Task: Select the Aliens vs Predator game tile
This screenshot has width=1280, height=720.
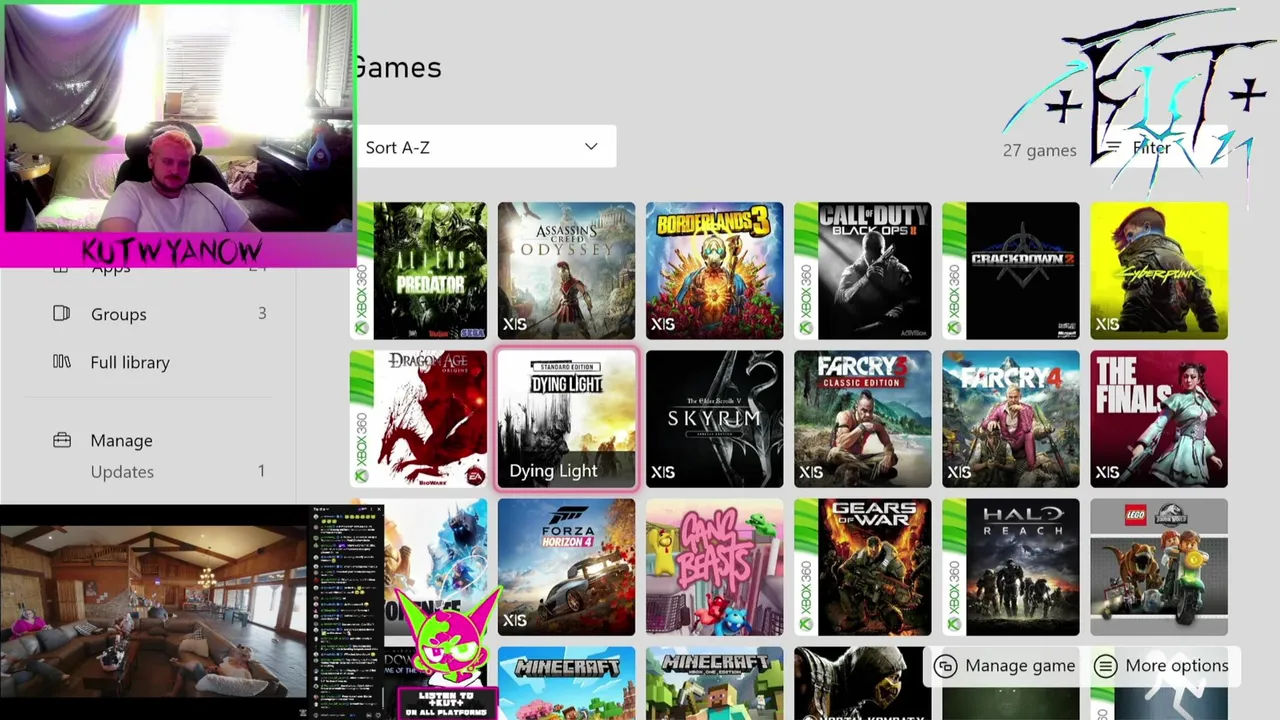Action: [418, 271]
